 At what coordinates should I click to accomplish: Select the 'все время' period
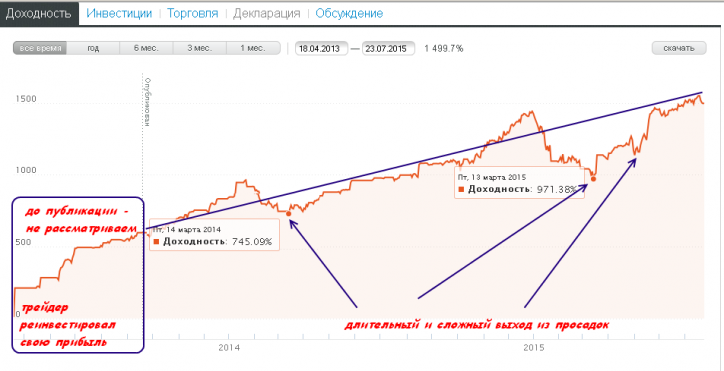[x=40, y=49]
